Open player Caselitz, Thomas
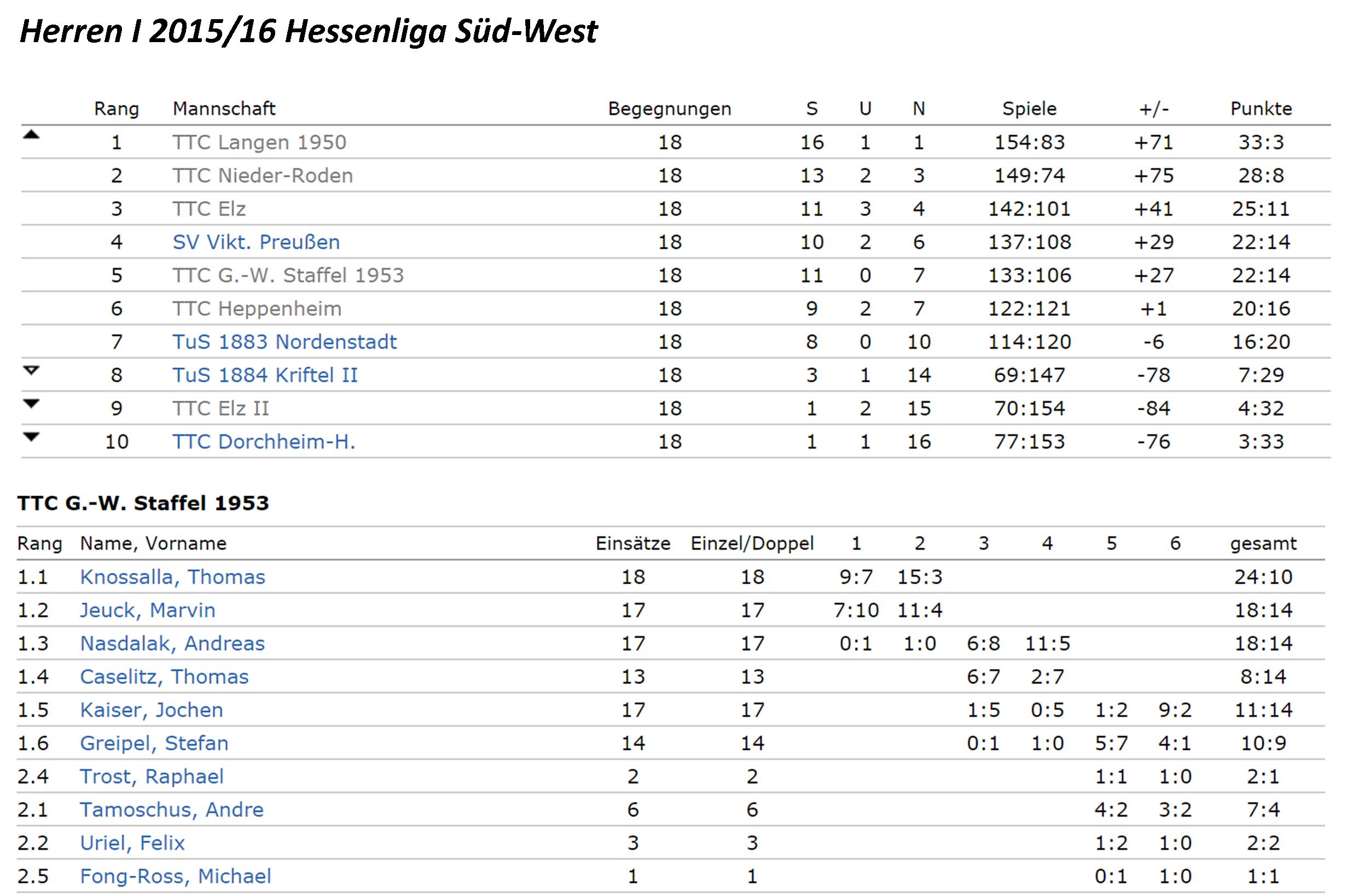 (164, 677)
